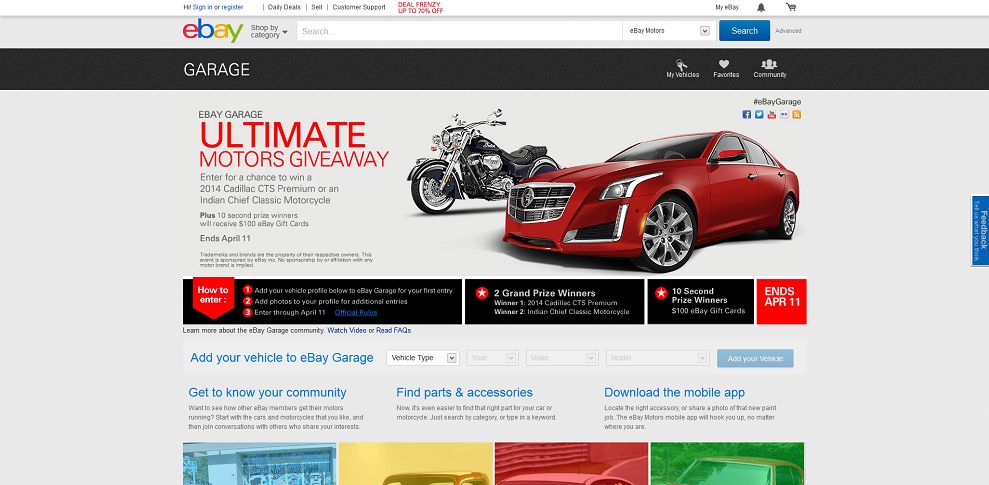Click the #eBayGarage hashtag text
989x485 pixels.
(776, 102)
